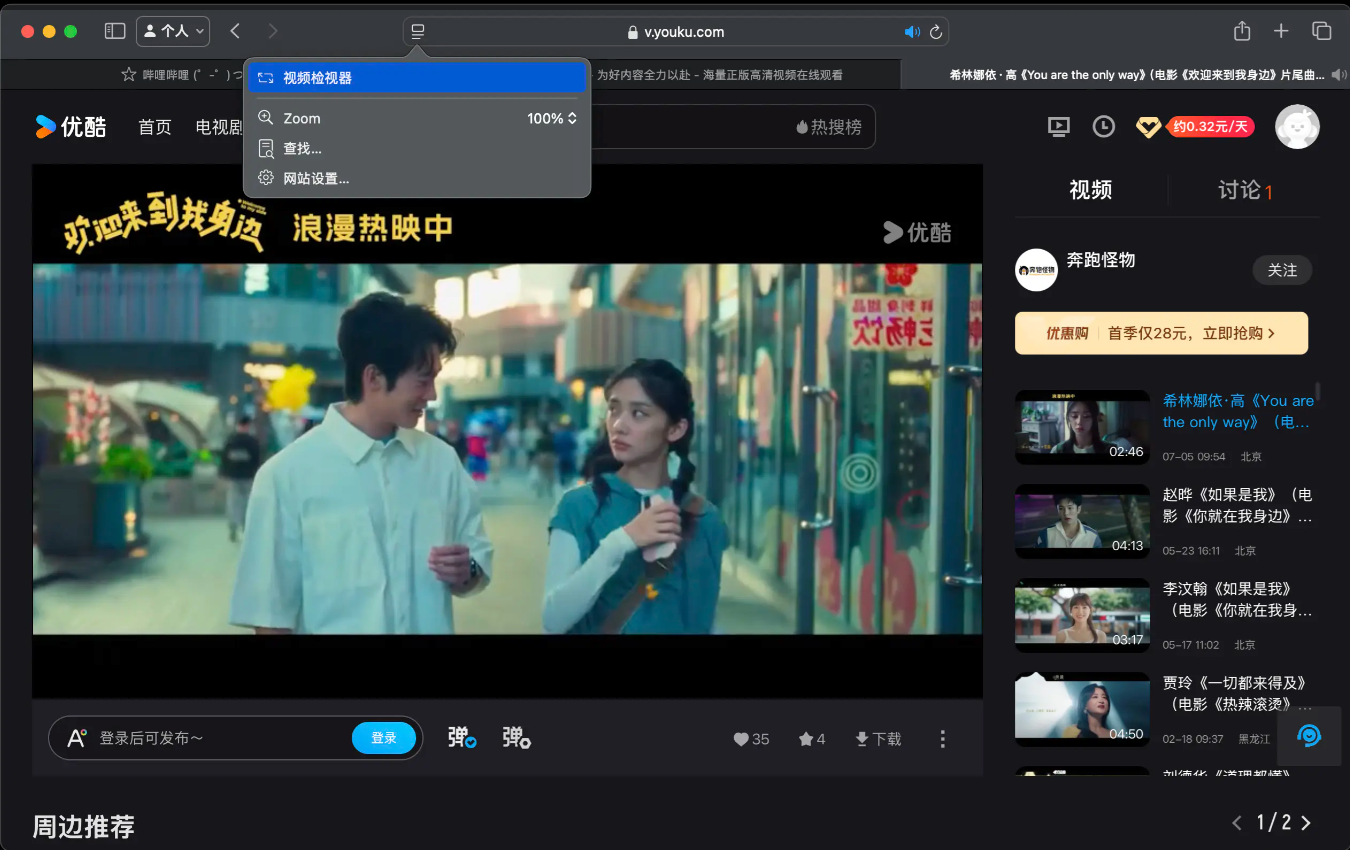Switch to the 海量正版高清视频 tab
The image size is (1350, 850).
point(719,74)
